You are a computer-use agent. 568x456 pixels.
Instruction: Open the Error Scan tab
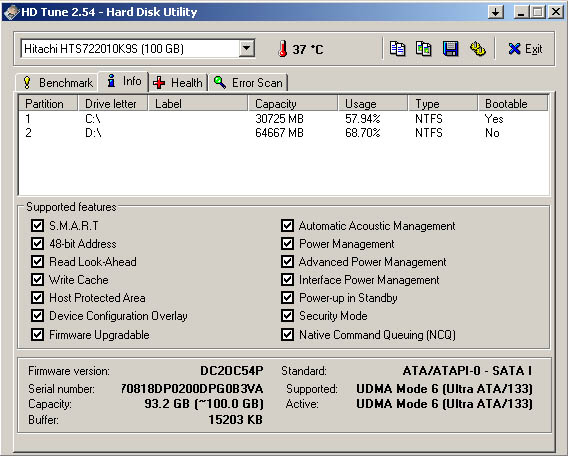(x=248, y=83)
